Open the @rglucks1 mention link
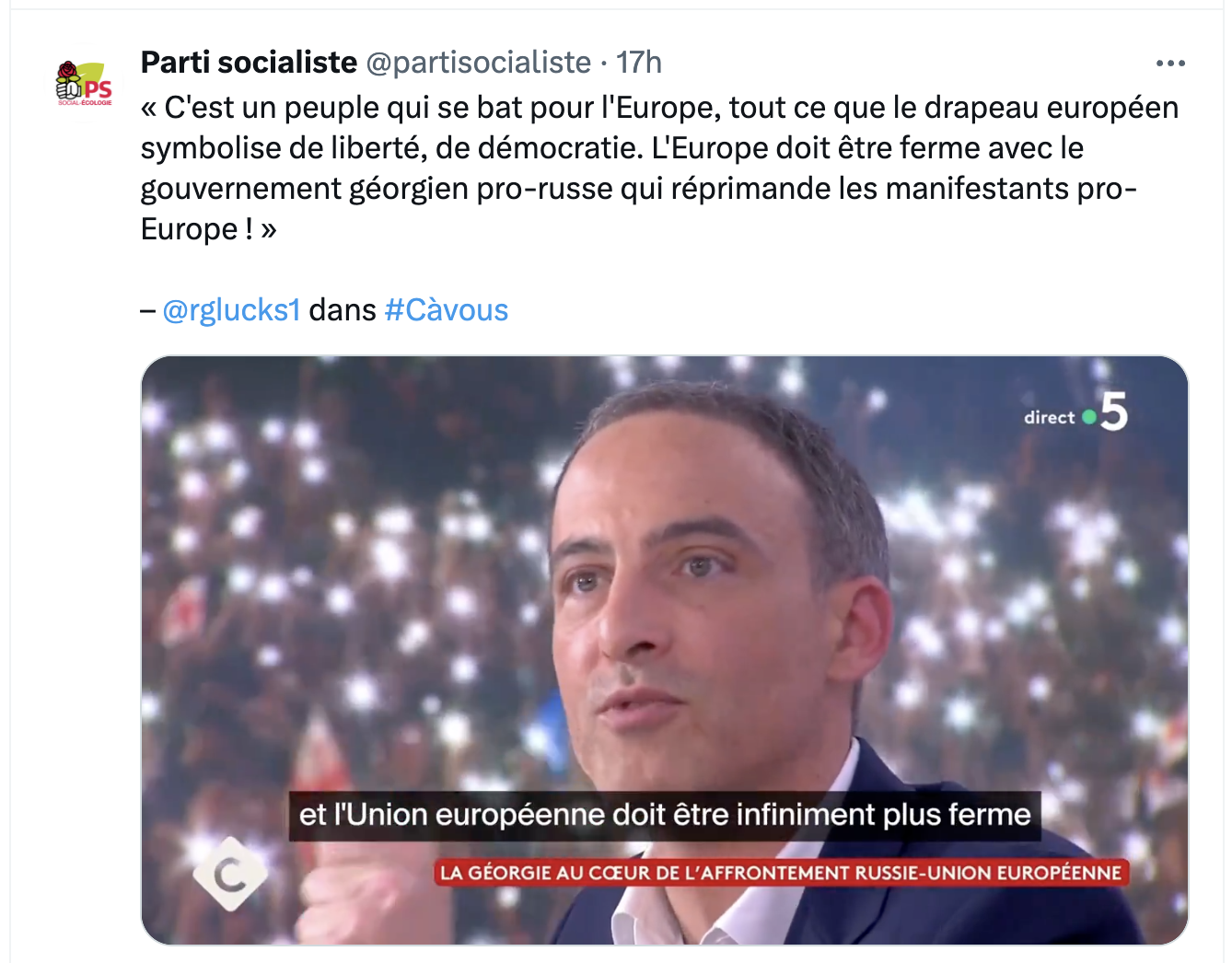1232x963 pixels. point(232,310)
